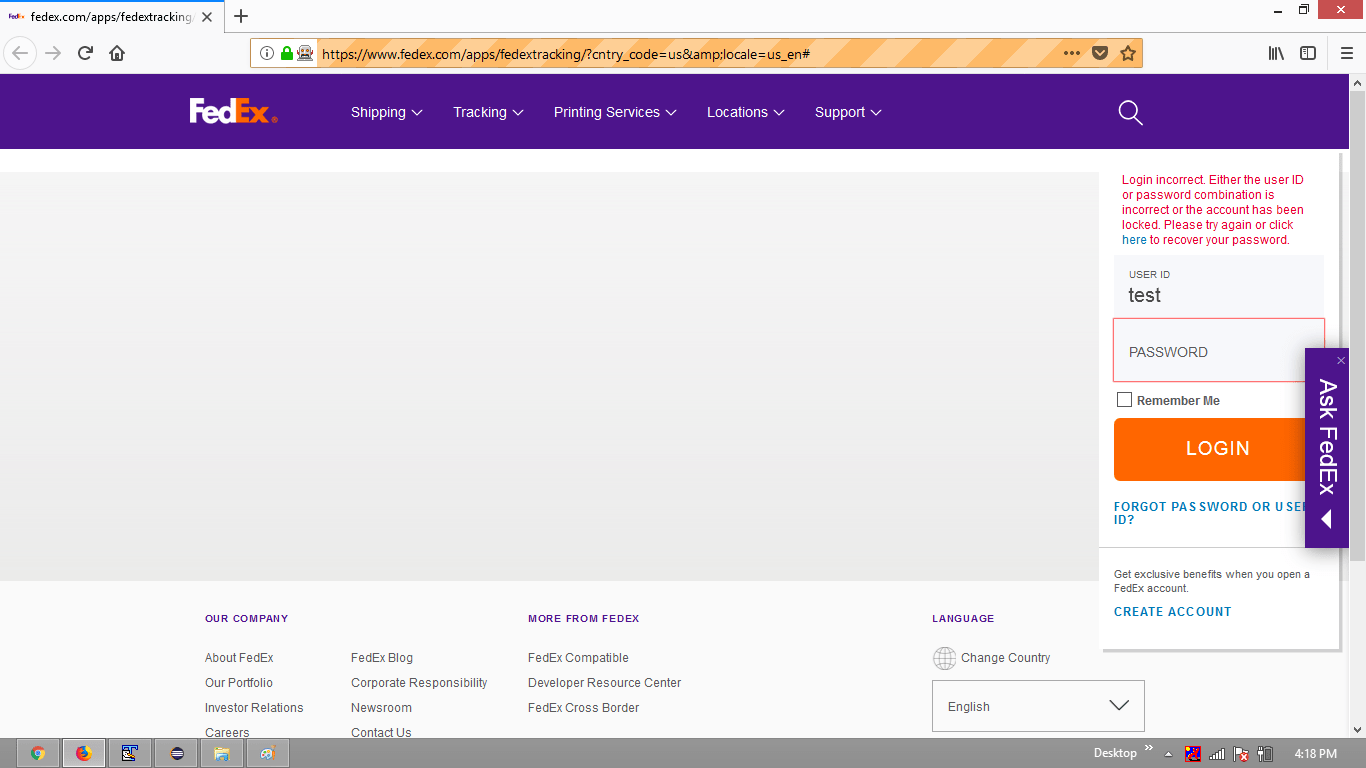The width and height of the screenshot is (1366, 768).
Task: Click the USER ID field containing test
Action: (x=1218, y=286)
